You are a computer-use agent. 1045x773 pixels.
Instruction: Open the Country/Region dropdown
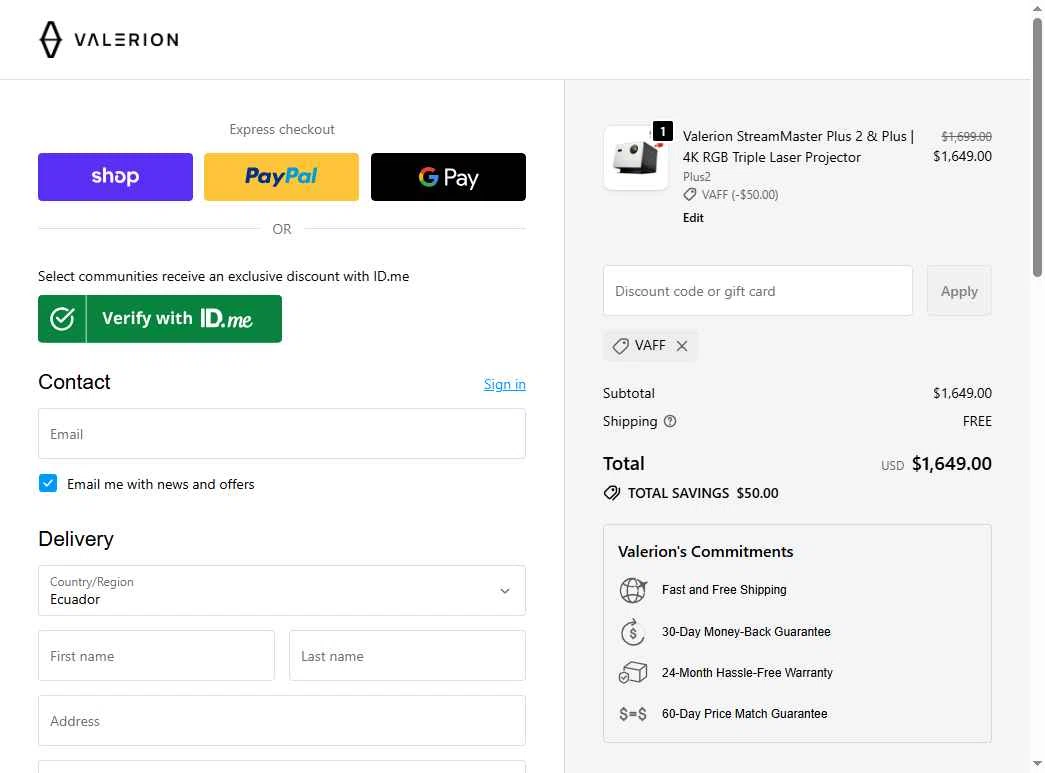(282, 590)
